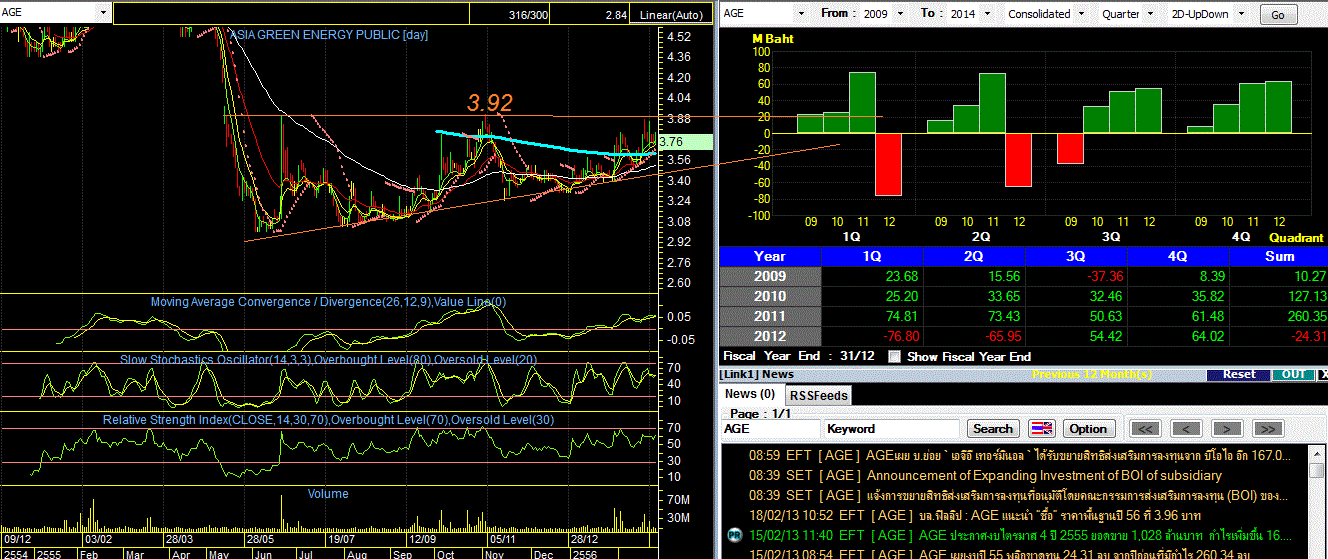Image resolution: width=1328 pixels, height=559 pixels.
Task: Toggle the language flag icon
Action: (x=1042, y=428)
